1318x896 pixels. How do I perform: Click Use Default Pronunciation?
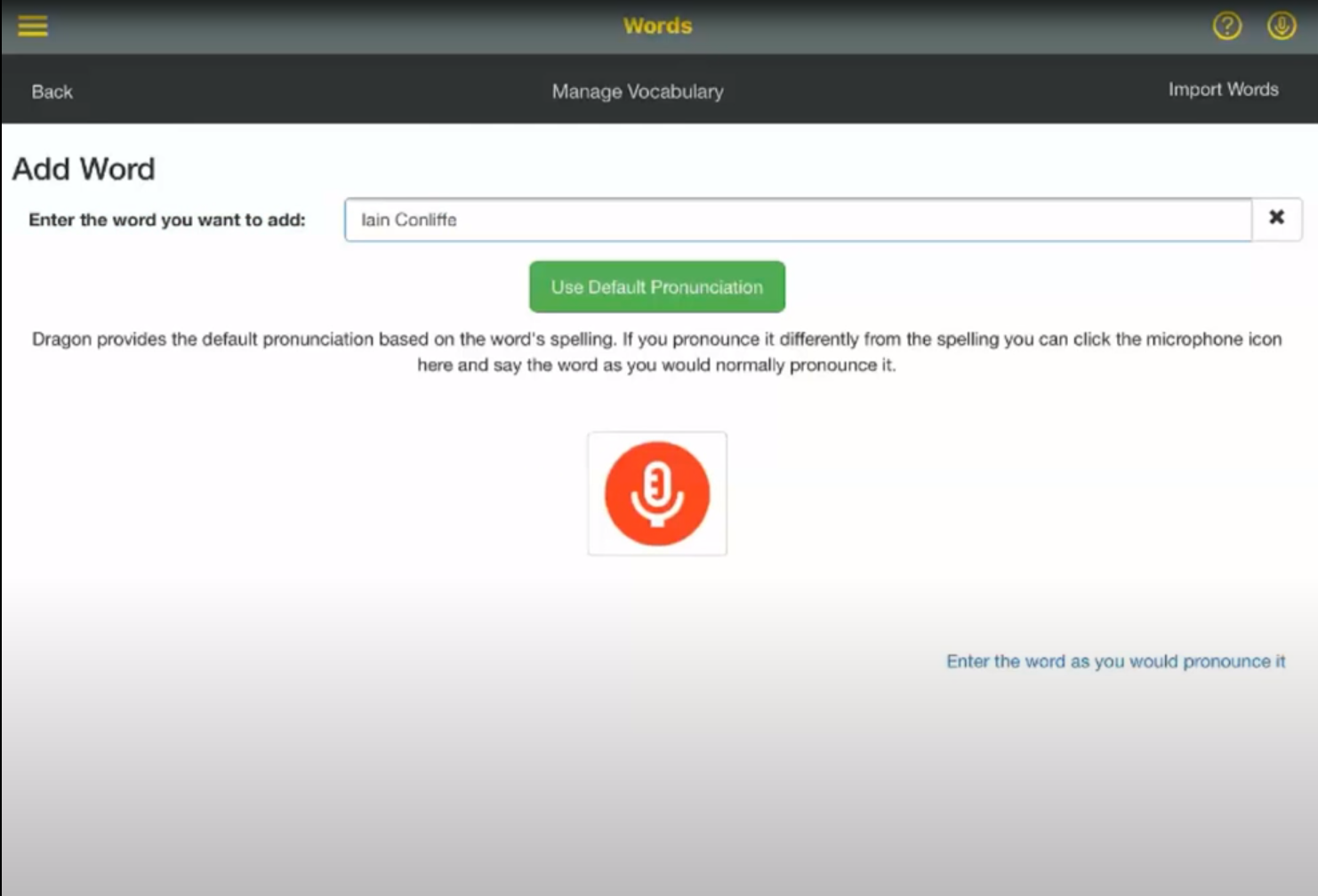click(x=657, y=286)
